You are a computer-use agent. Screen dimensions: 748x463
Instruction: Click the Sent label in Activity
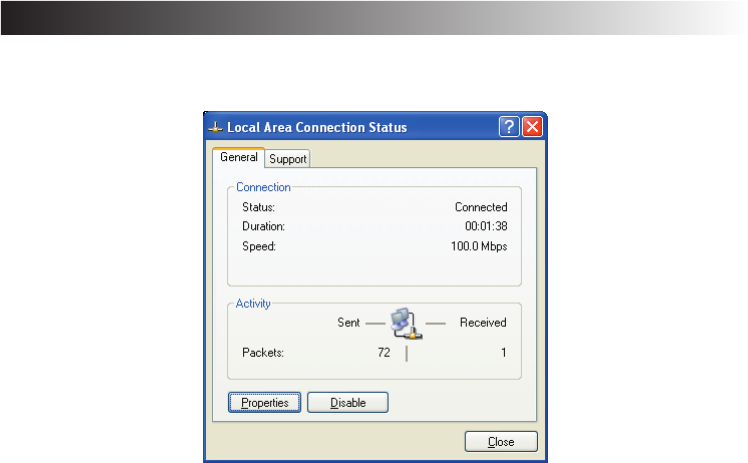tap(348, 323)
